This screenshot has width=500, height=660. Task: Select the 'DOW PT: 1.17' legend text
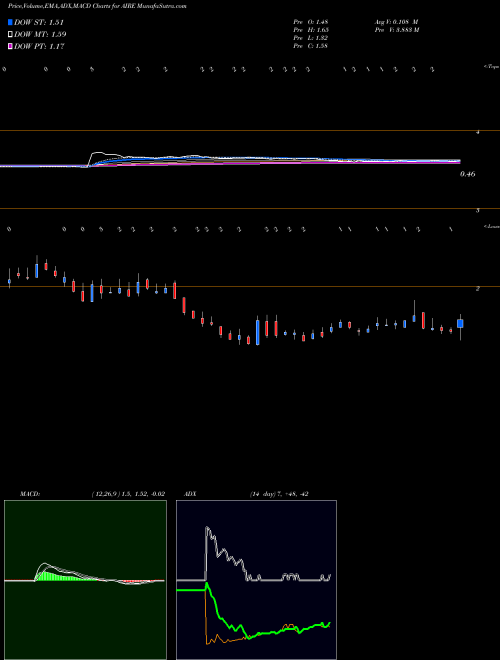pos(39,46)
